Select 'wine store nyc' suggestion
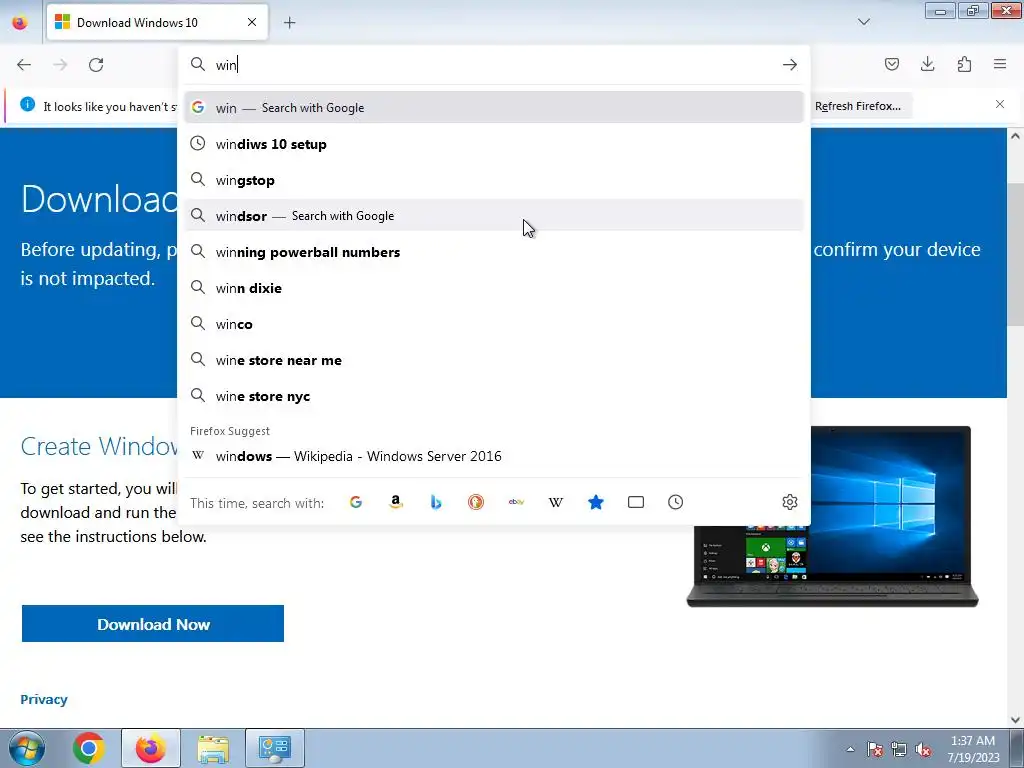The height and width of the screenshot is (768, 1024). click(x=494, y=396)
